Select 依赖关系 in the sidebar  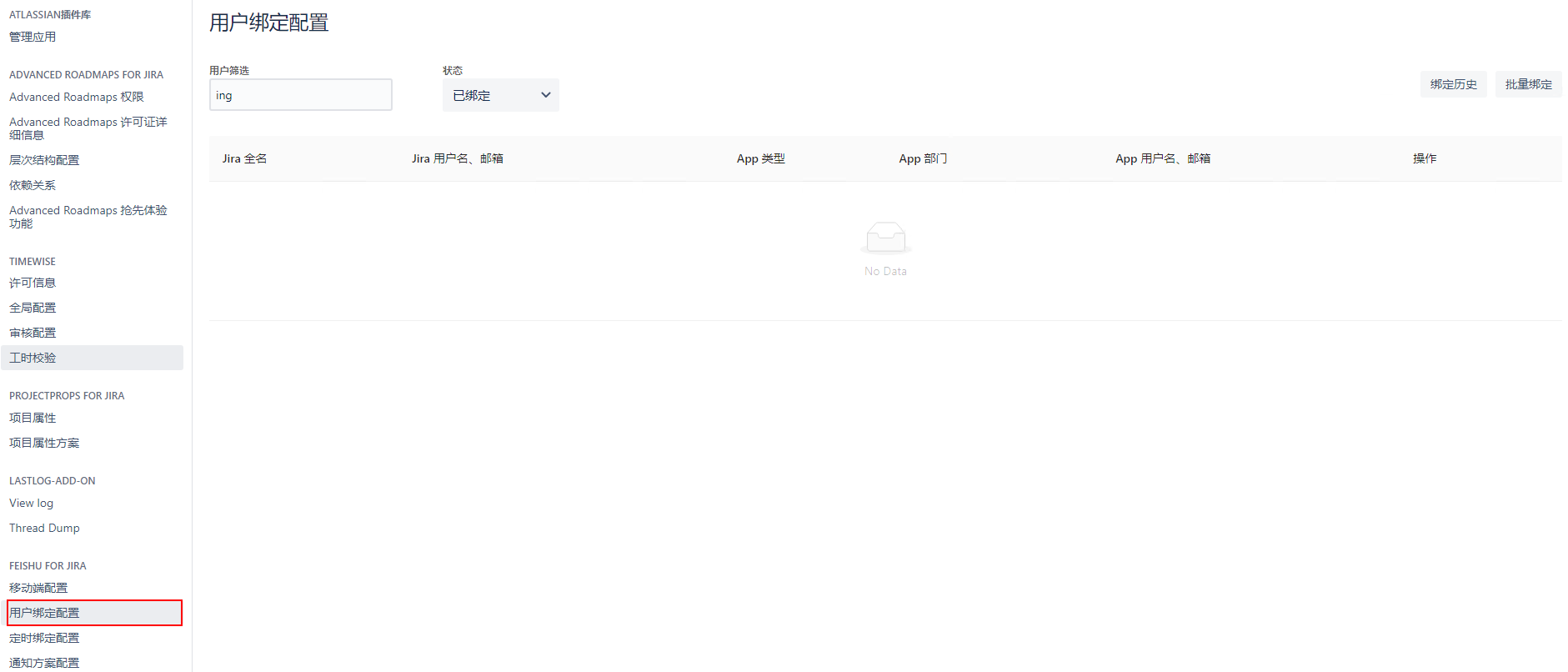[x=33, y=185]
